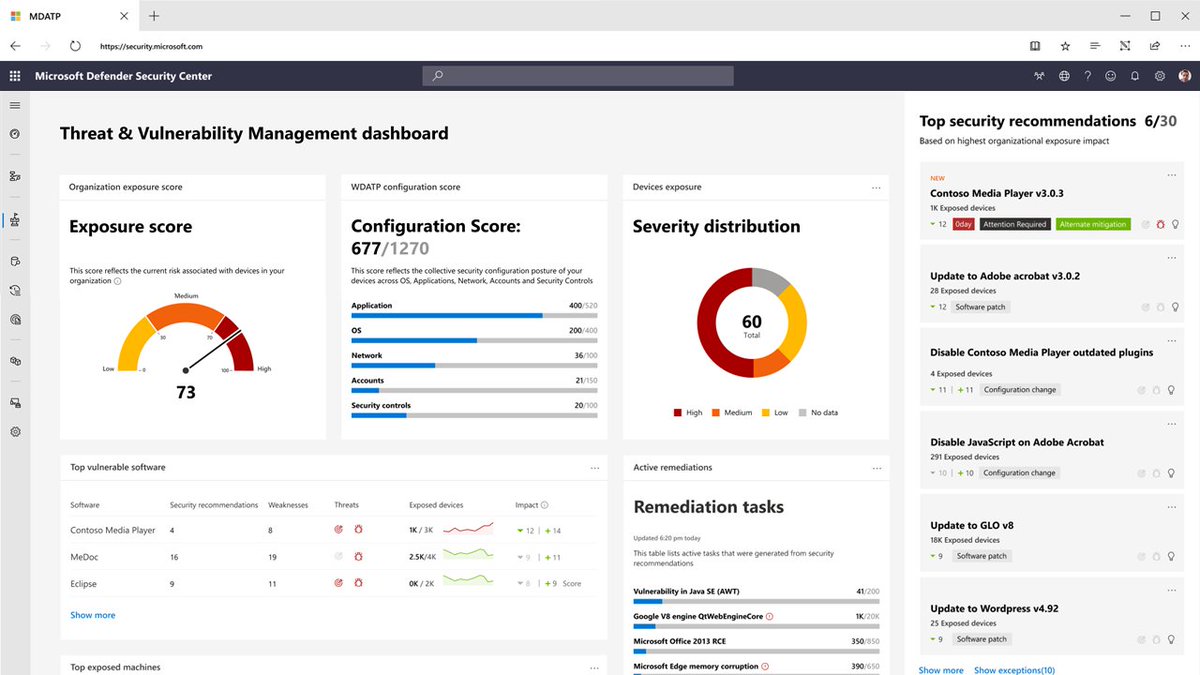The height and width of the screenshot is (675, 1200).
Task: Open the partners and APIs sidebar icon
Action: [x=15, y=361]
